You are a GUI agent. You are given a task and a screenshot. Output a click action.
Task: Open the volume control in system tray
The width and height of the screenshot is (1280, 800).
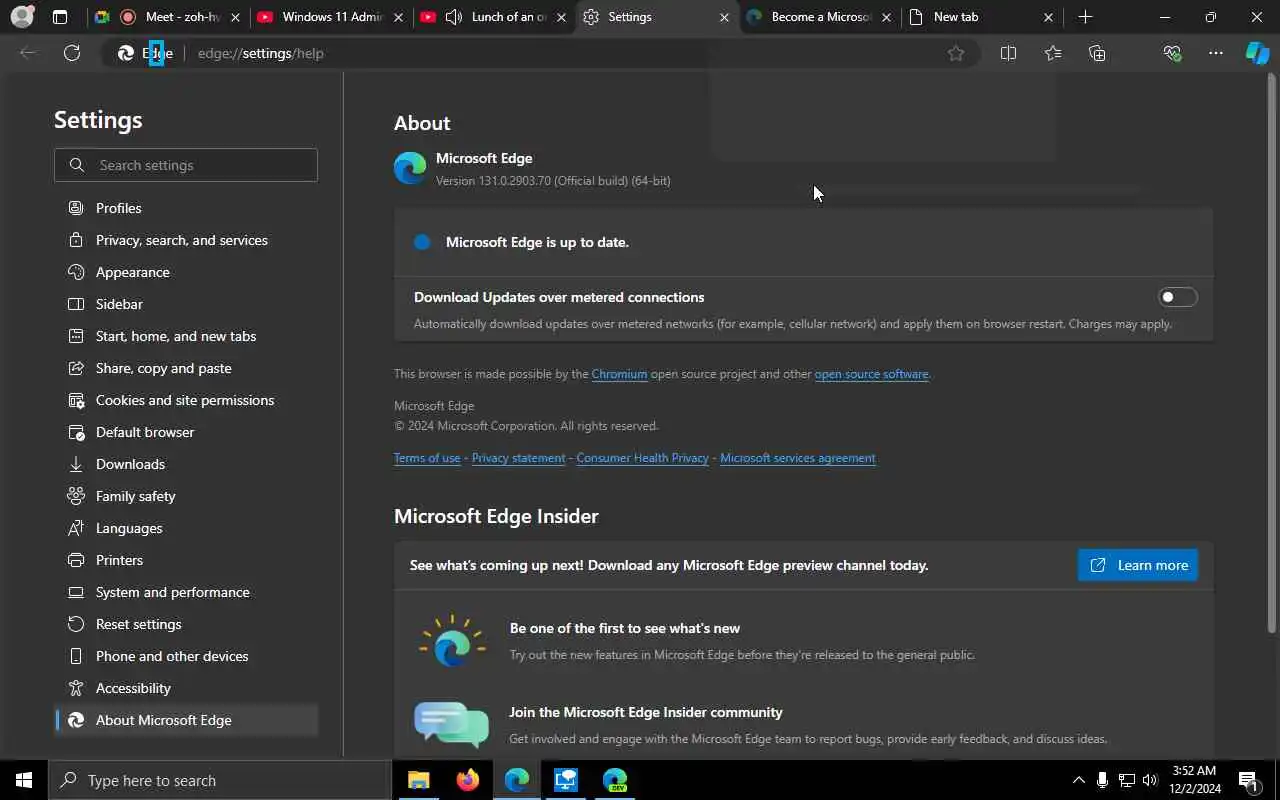[1150, 780]
